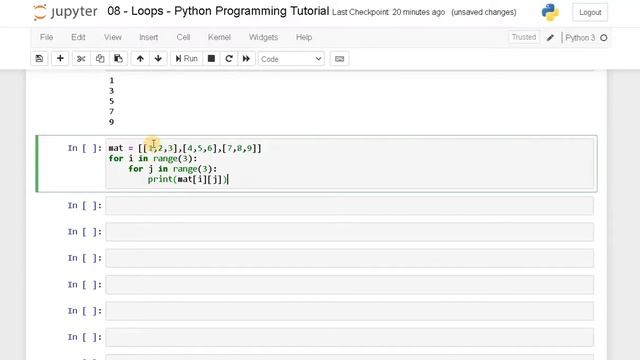Click the kernel idle circle indicator
The height and width of the screenshot is (360, 640).
(604, 38)
